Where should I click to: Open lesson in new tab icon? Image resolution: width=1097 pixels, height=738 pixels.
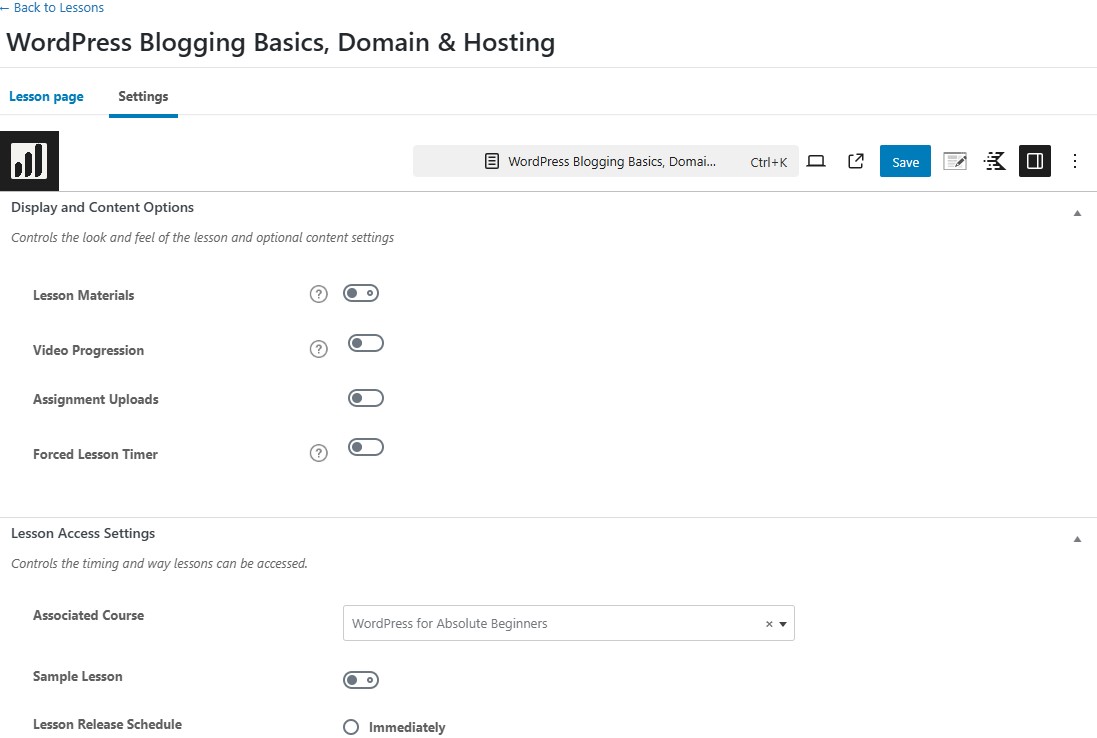[856, 162]
